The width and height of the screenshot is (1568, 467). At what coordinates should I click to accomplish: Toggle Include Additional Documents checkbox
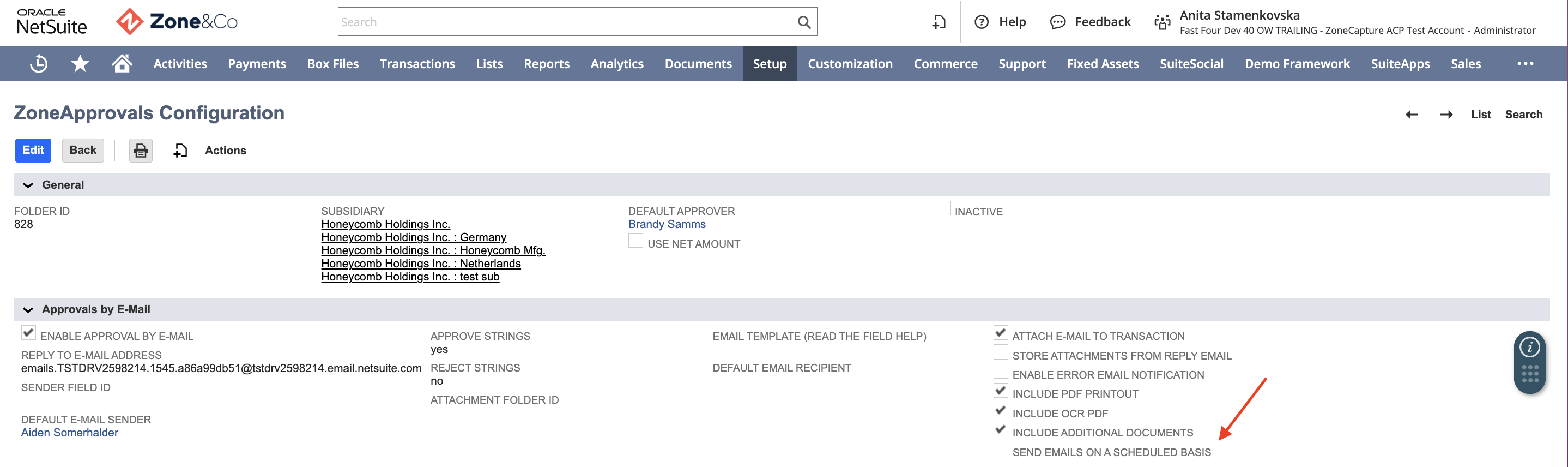pos(1000,429)
